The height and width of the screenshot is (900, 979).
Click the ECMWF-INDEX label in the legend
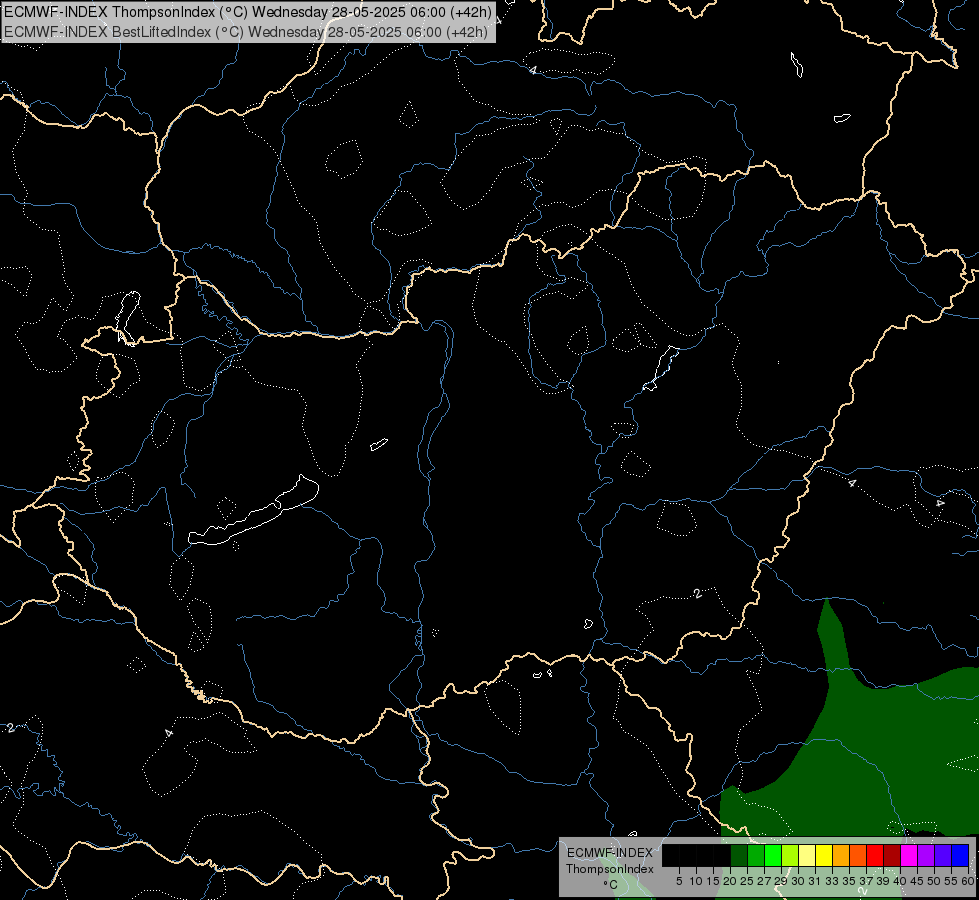coord(610,853)
